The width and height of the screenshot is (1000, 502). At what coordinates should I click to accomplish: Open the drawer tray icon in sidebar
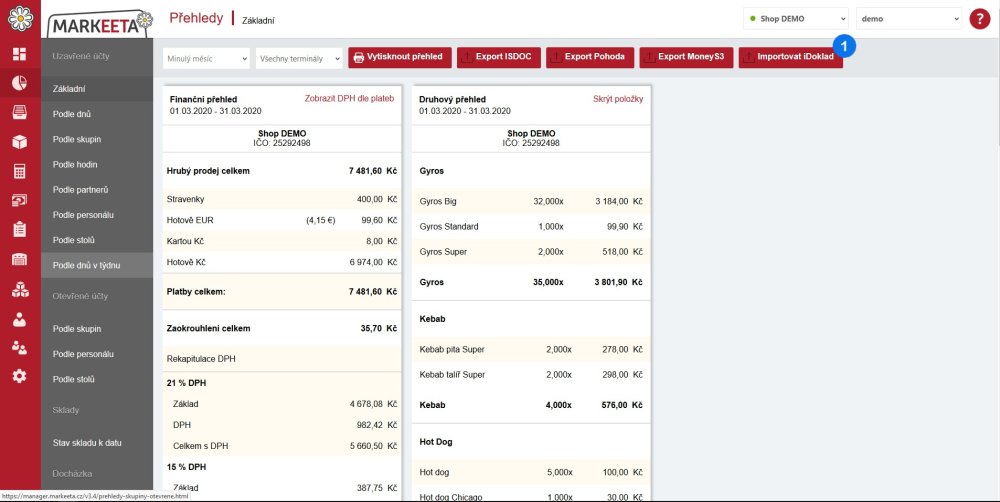click(20, 112)
